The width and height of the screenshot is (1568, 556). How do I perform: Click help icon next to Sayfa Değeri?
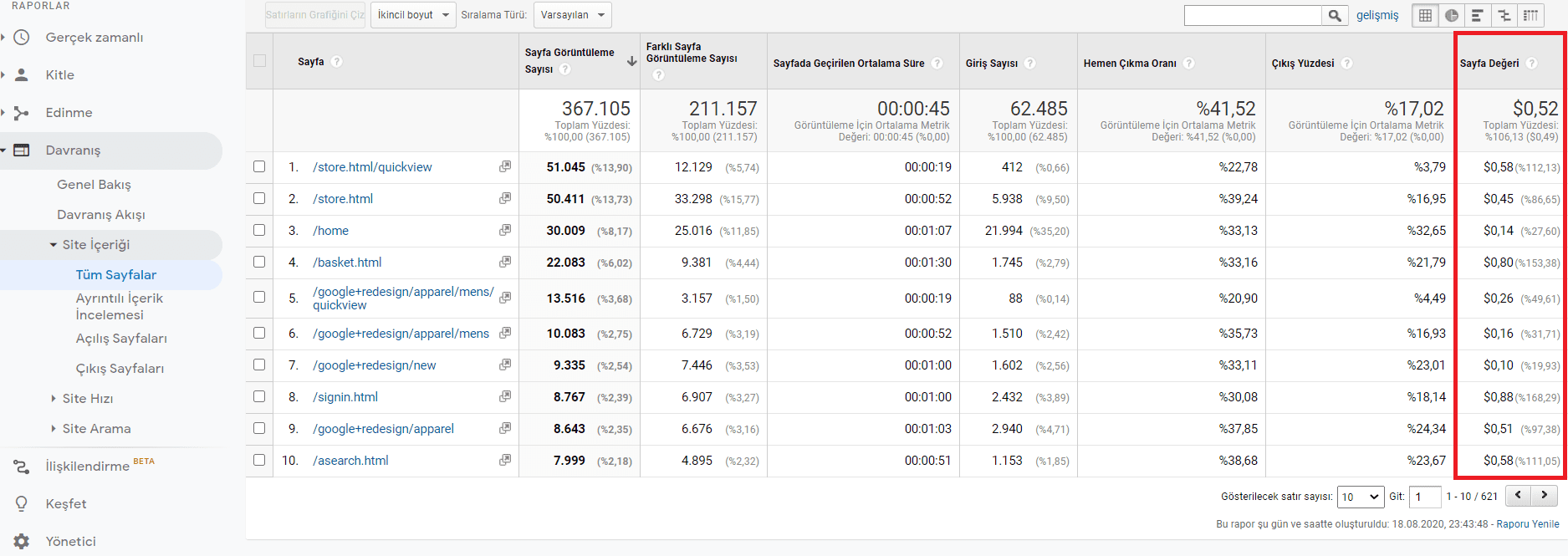1531,64
